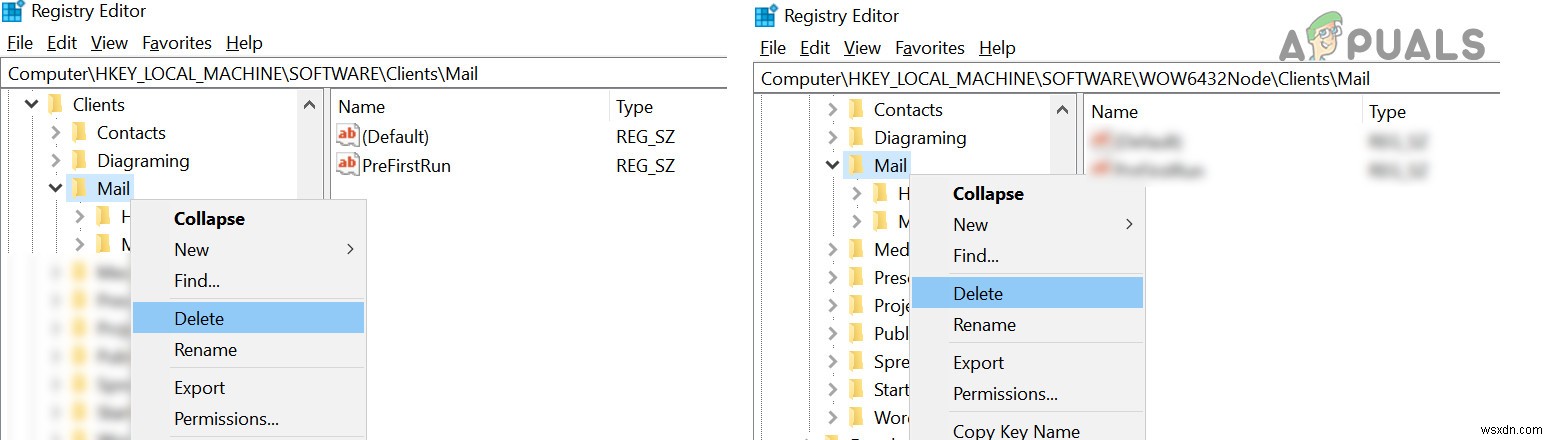
Task: Choose Delete in right context menu
Action: coord(1028,293)
